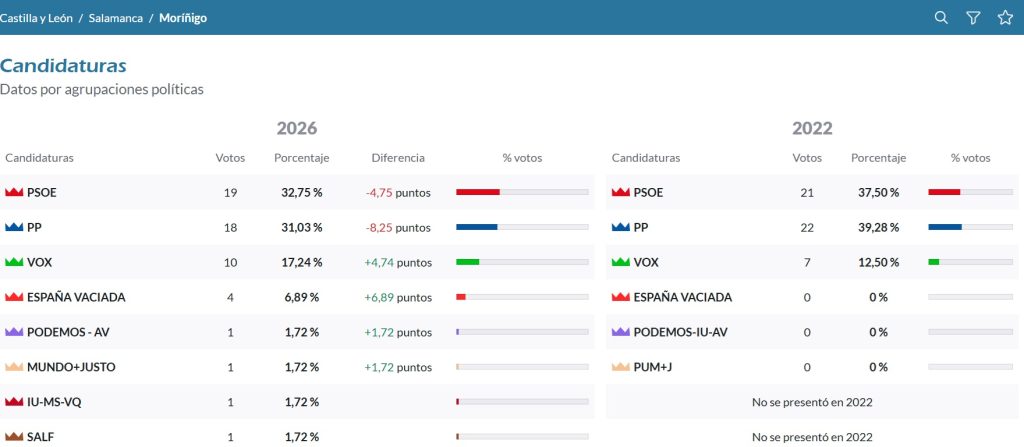1024x447 pixels.
Task: Click the PODEMOS - AV party icon
Action: (14, 332)
